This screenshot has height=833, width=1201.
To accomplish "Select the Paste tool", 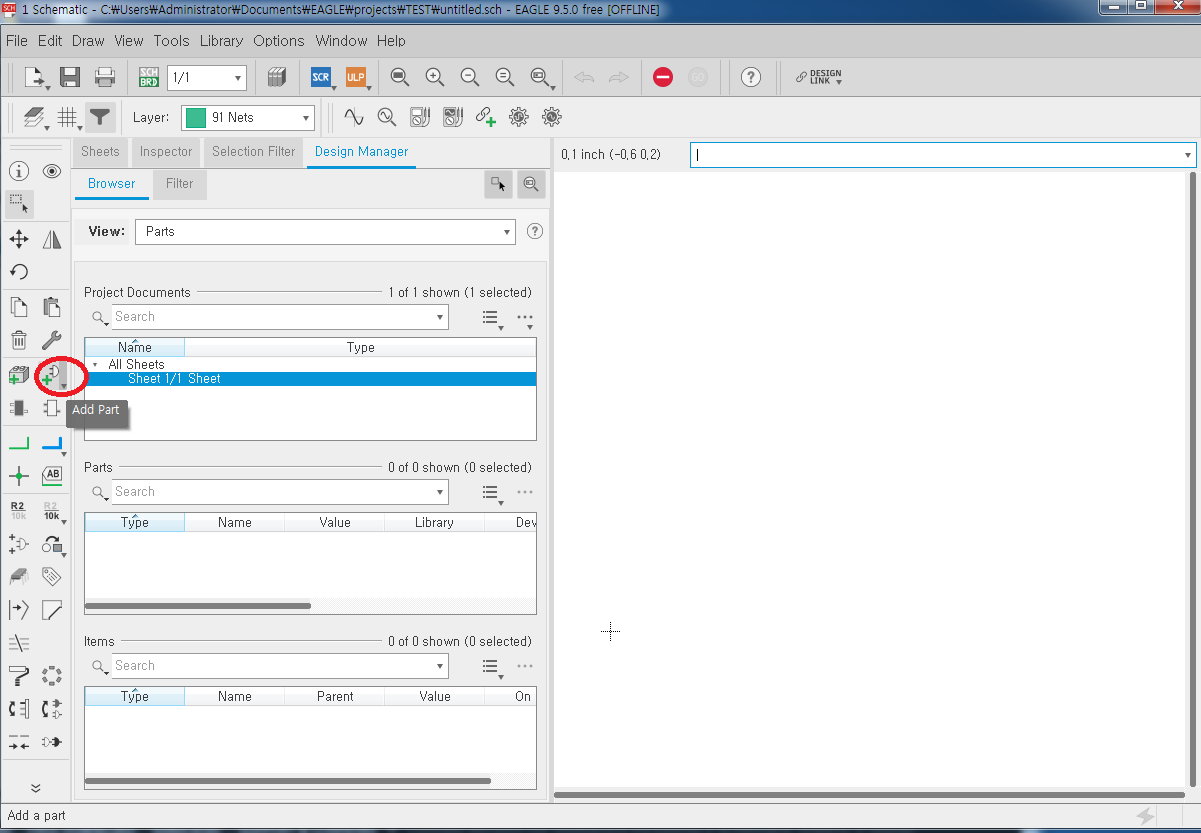I will (52, 307).
